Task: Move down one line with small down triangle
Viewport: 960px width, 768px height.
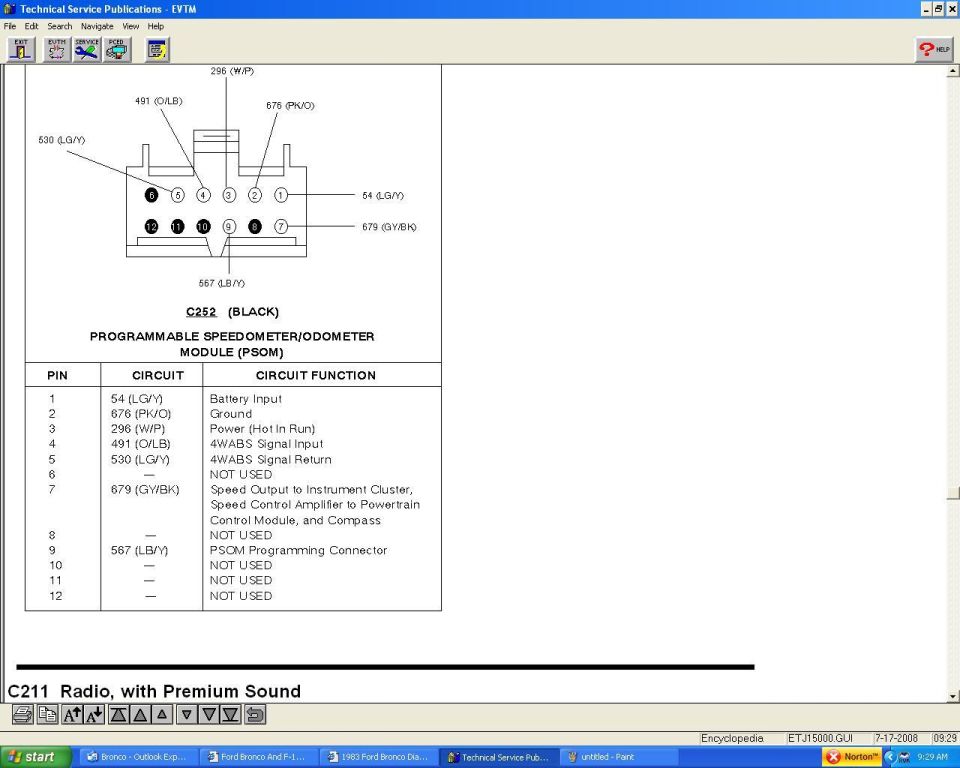Action: click(187, 714)
